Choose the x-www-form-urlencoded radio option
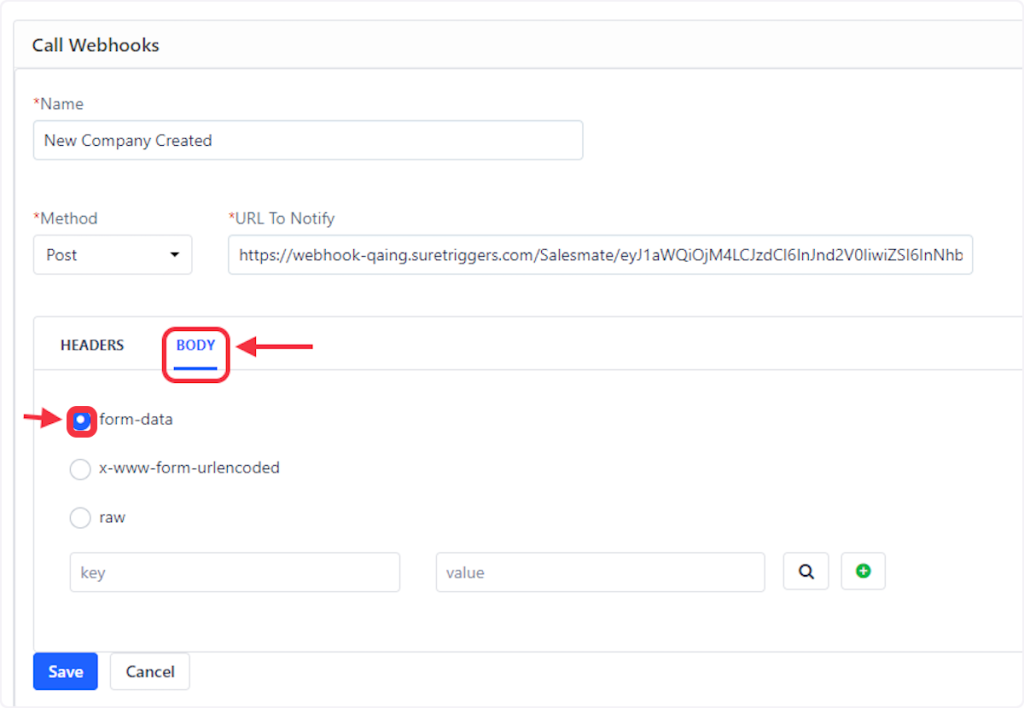Viewport: 1024px width, 708px height. tap(80, 469)
